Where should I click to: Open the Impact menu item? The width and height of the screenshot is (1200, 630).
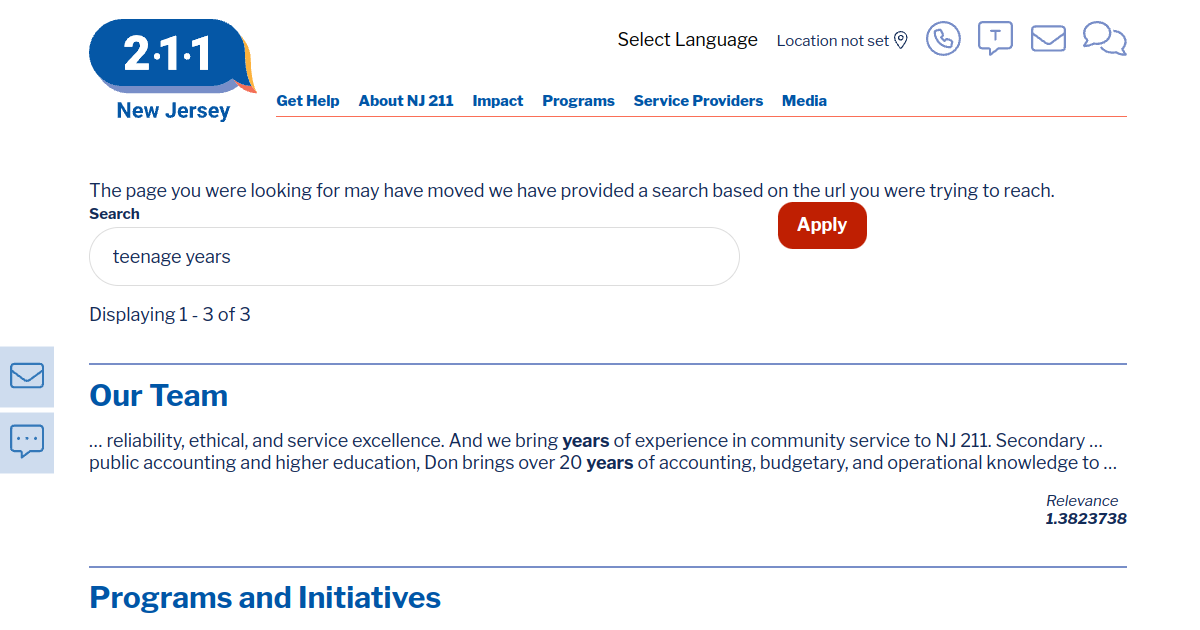click(x=498, y=101)
